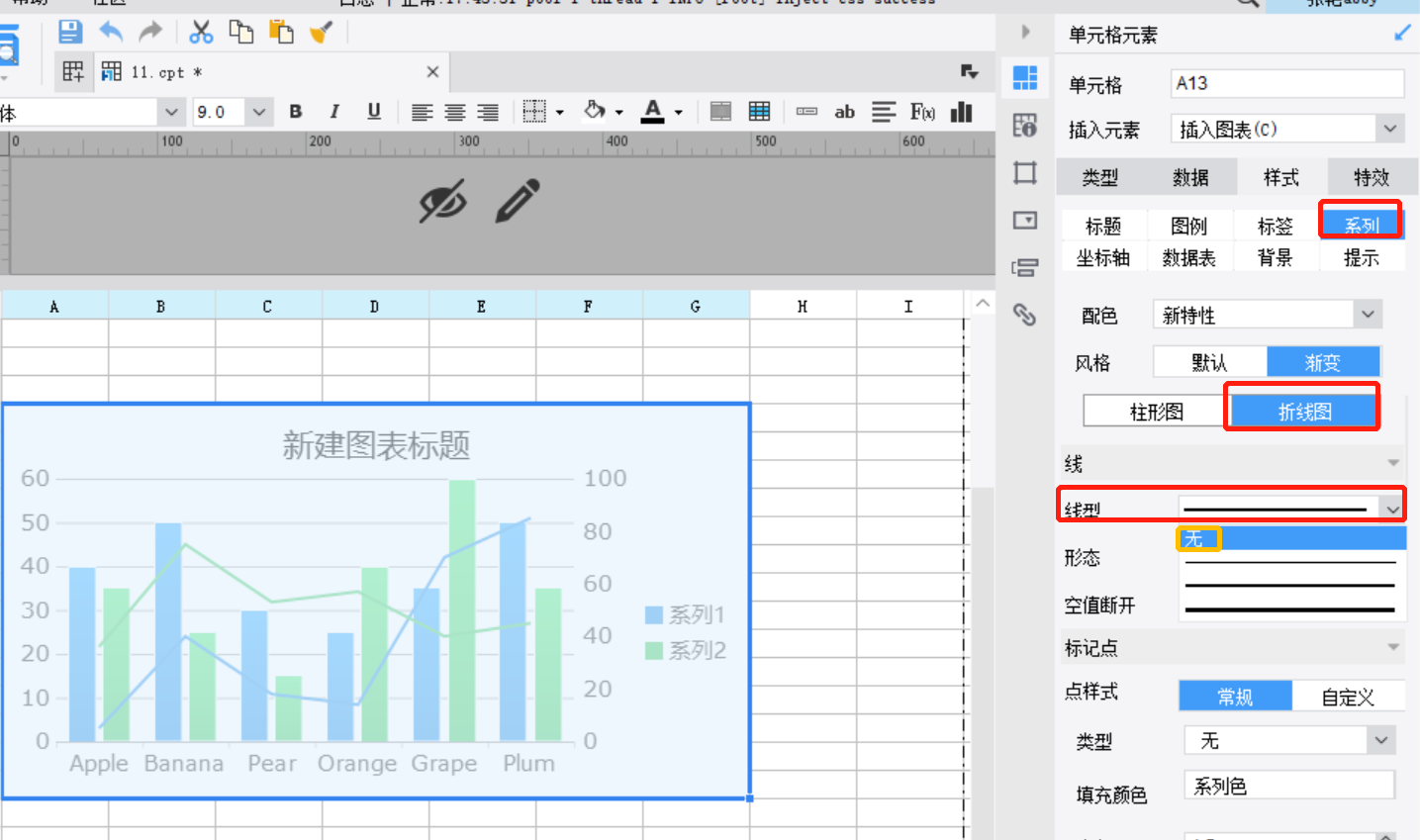
Task: Apply cell border style
Action: click(x=534, y=112)
